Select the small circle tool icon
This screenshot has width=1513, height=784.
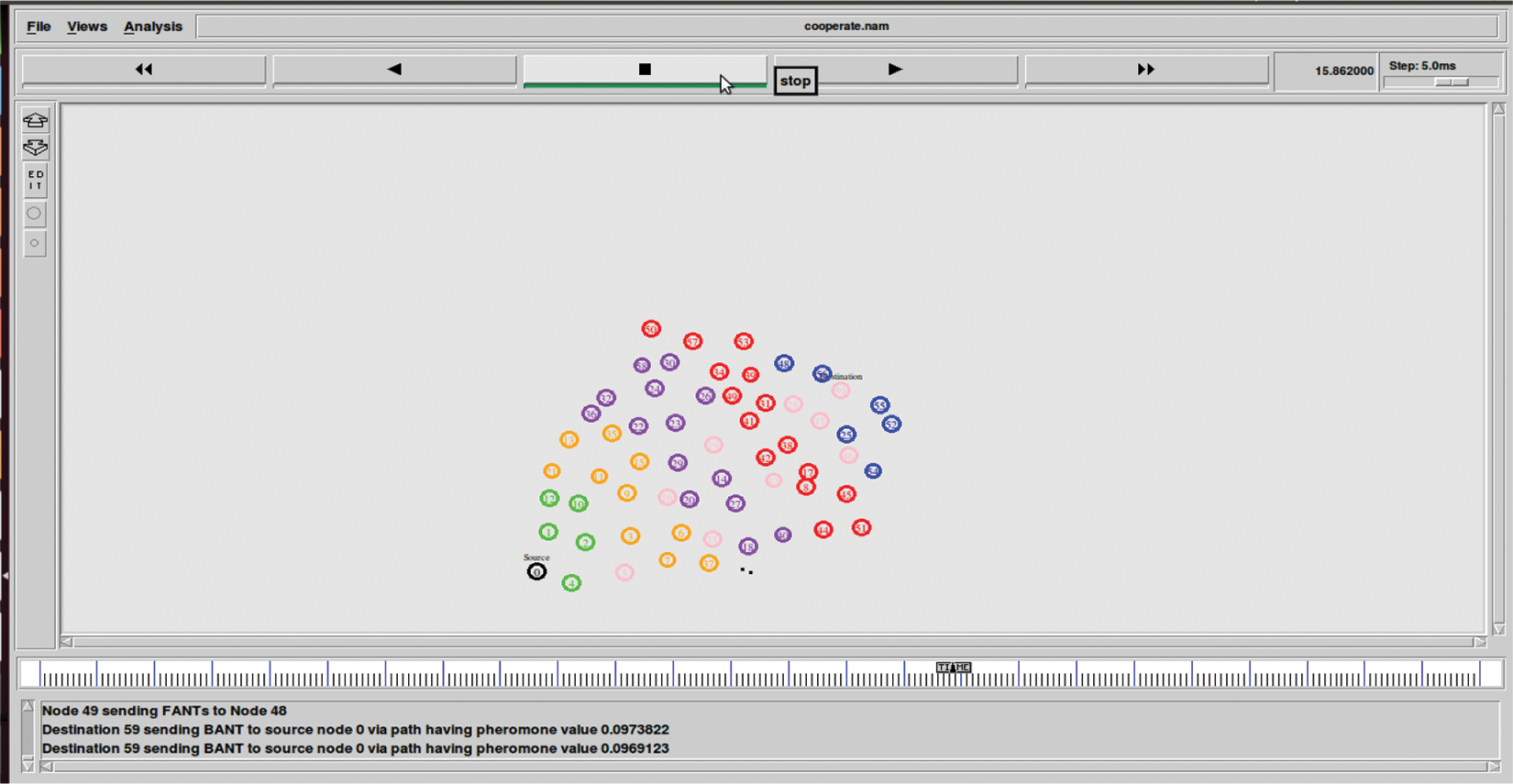click(35, 243)
